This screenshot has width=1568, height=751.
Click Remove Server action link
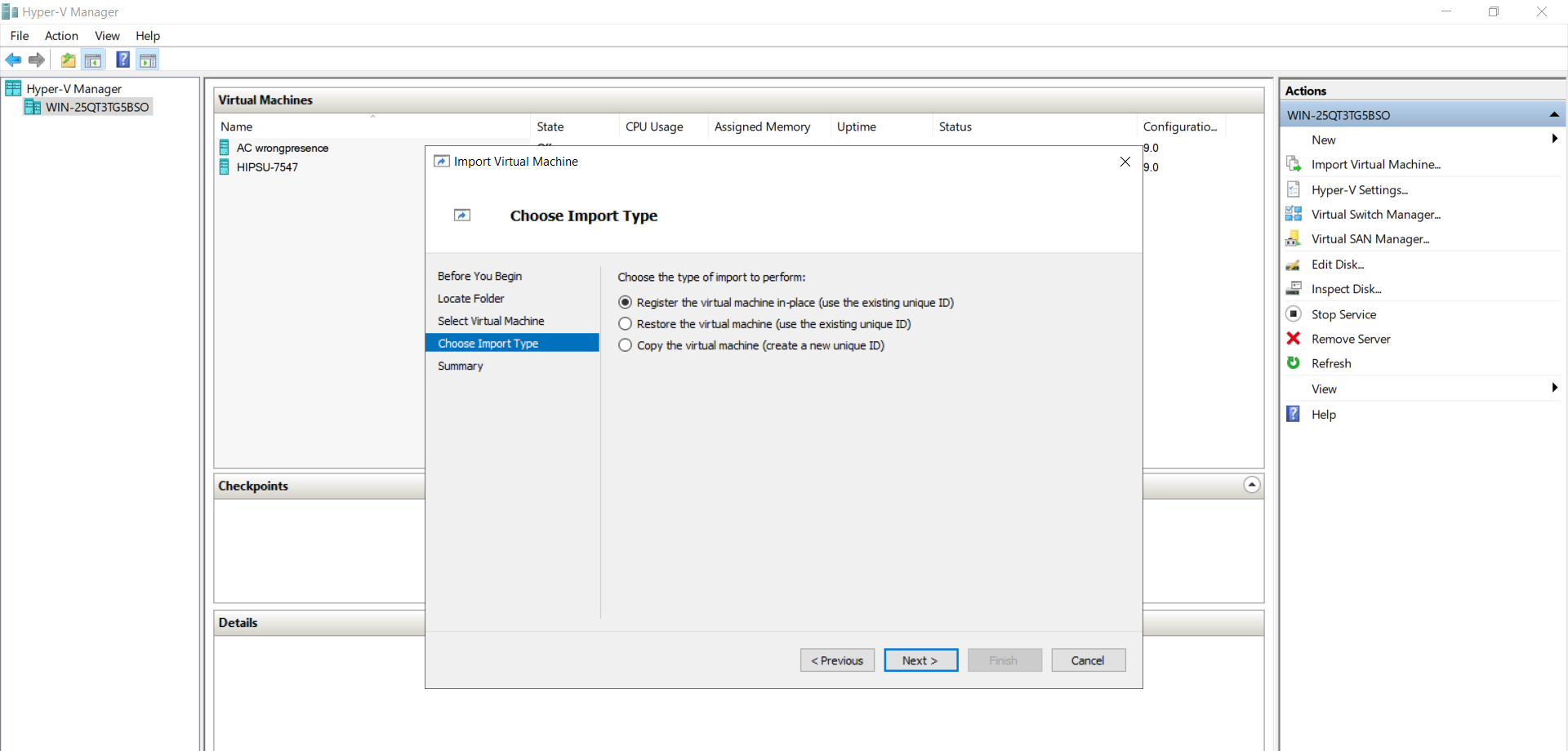1351,339
